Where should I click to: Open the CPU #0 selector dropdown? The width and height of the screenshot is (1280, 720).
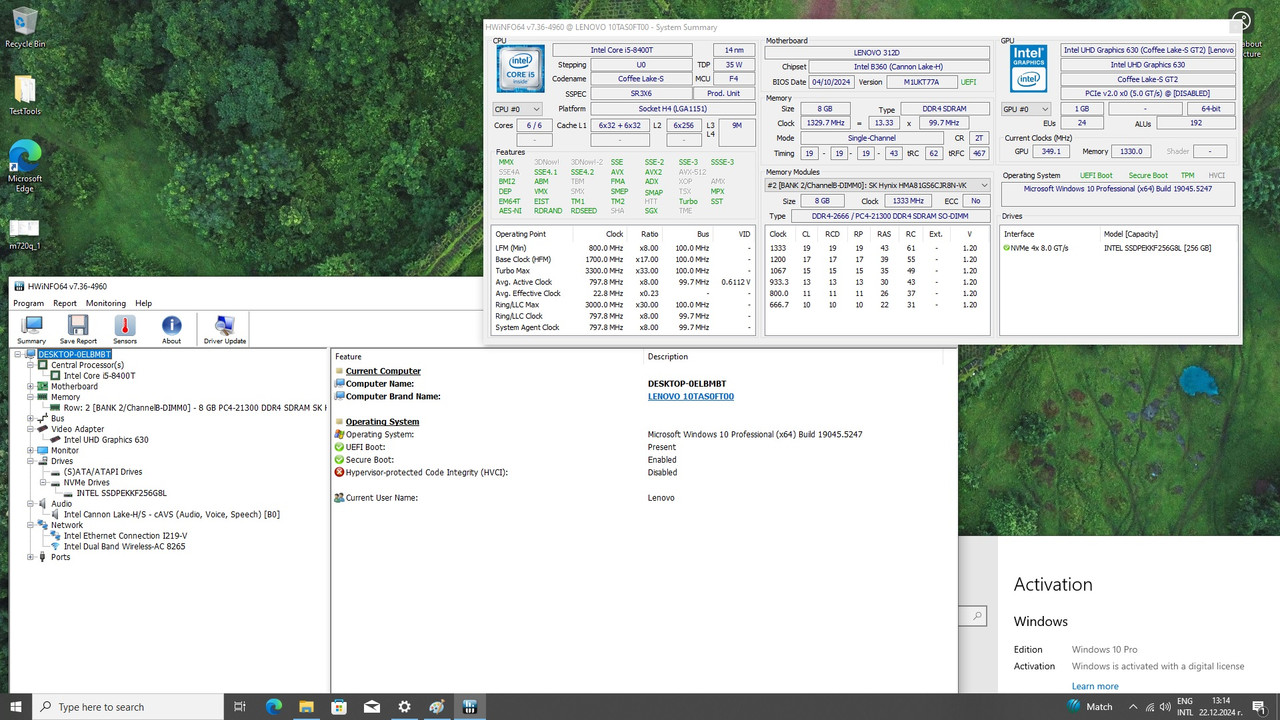click(518, 109)
